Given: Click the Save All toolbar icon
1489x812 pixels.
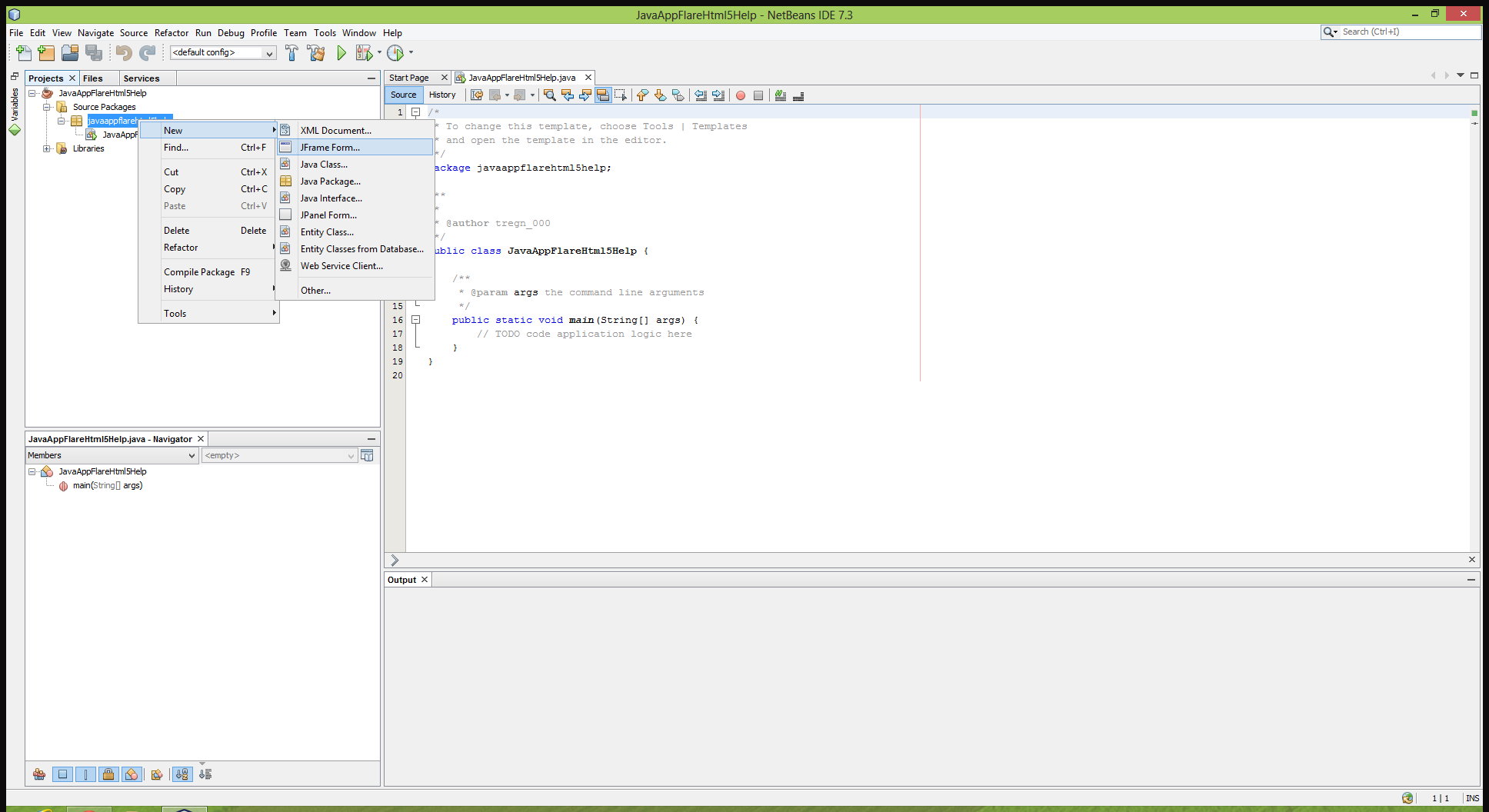Looking at the screenshot, I should click(x=94, y=53).
